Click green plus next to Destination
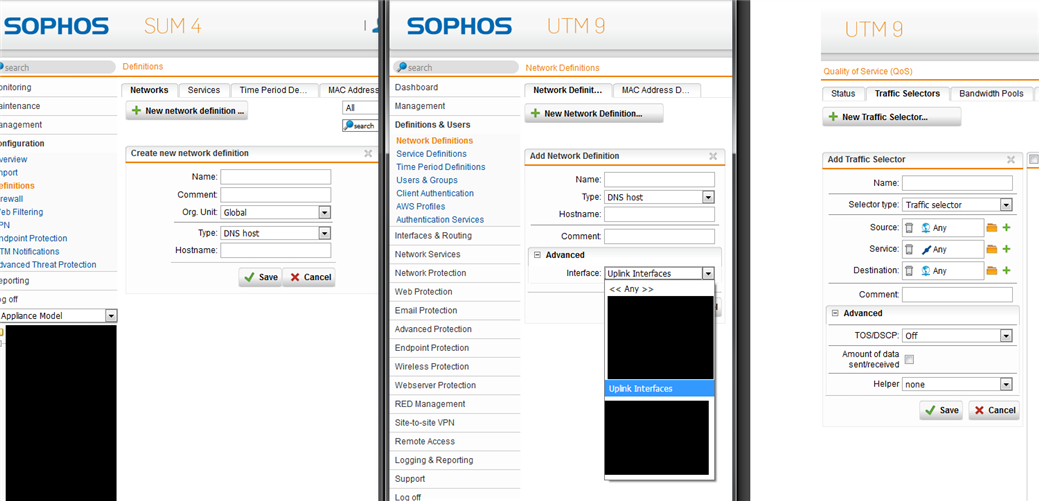 (x=1006, y=270)
